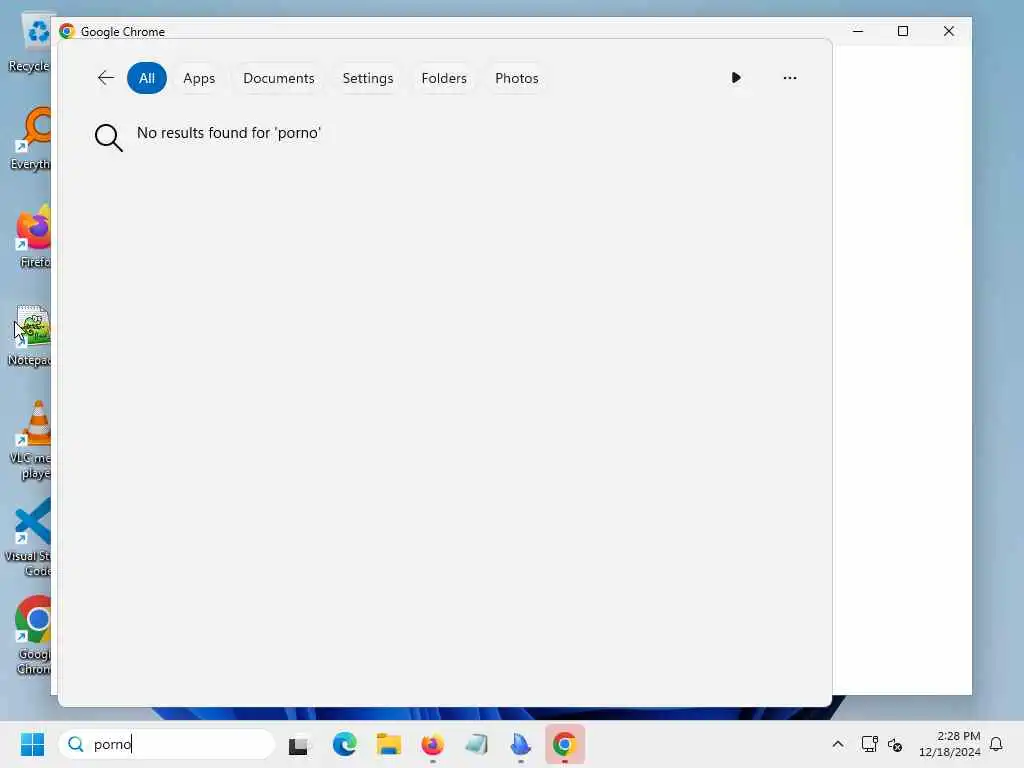Click the muted volume tray icon

click(895, 744)
